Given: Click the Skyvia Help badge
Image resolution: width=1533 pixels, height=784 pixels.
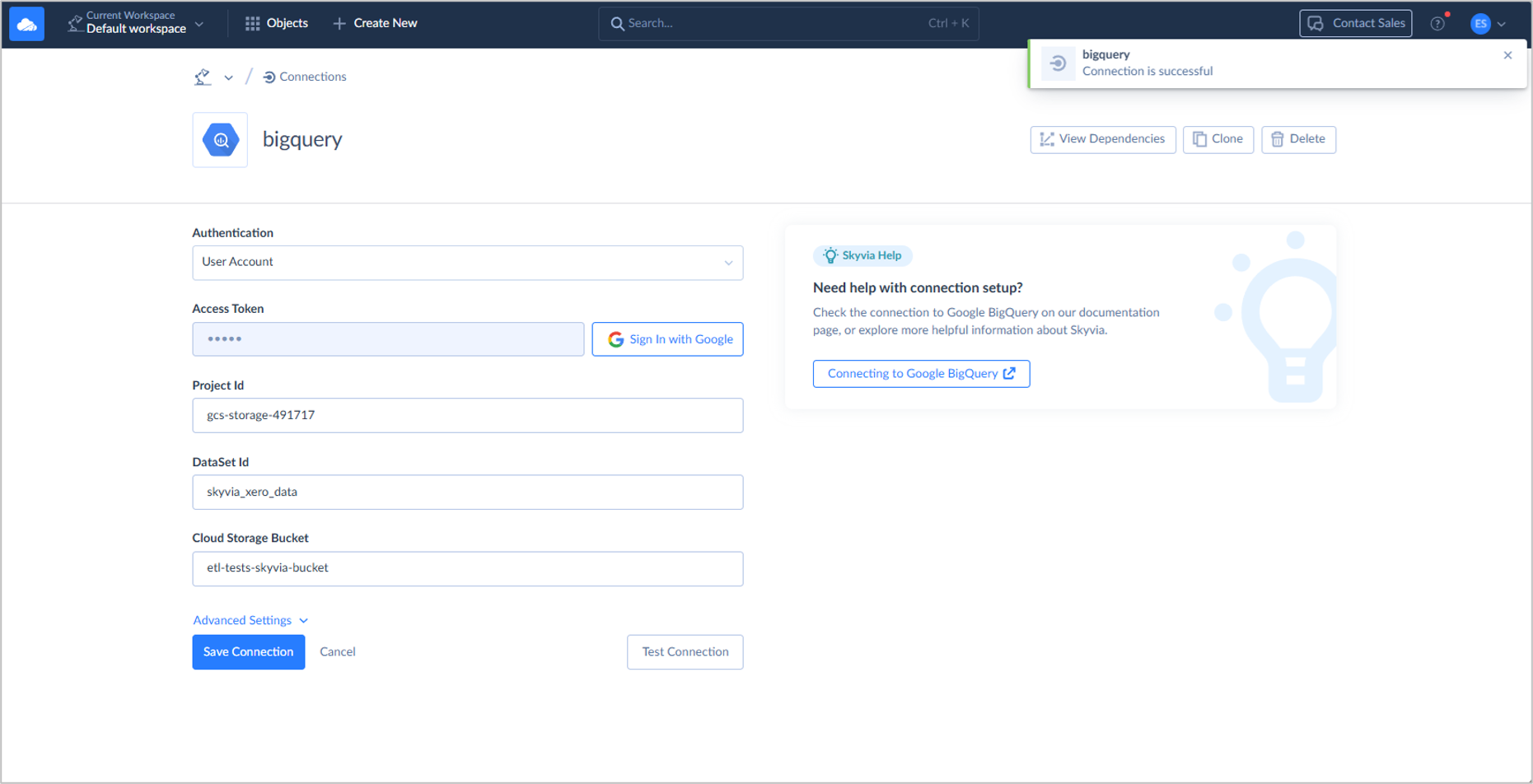Looking at the screenshot, I should [862, 255].
